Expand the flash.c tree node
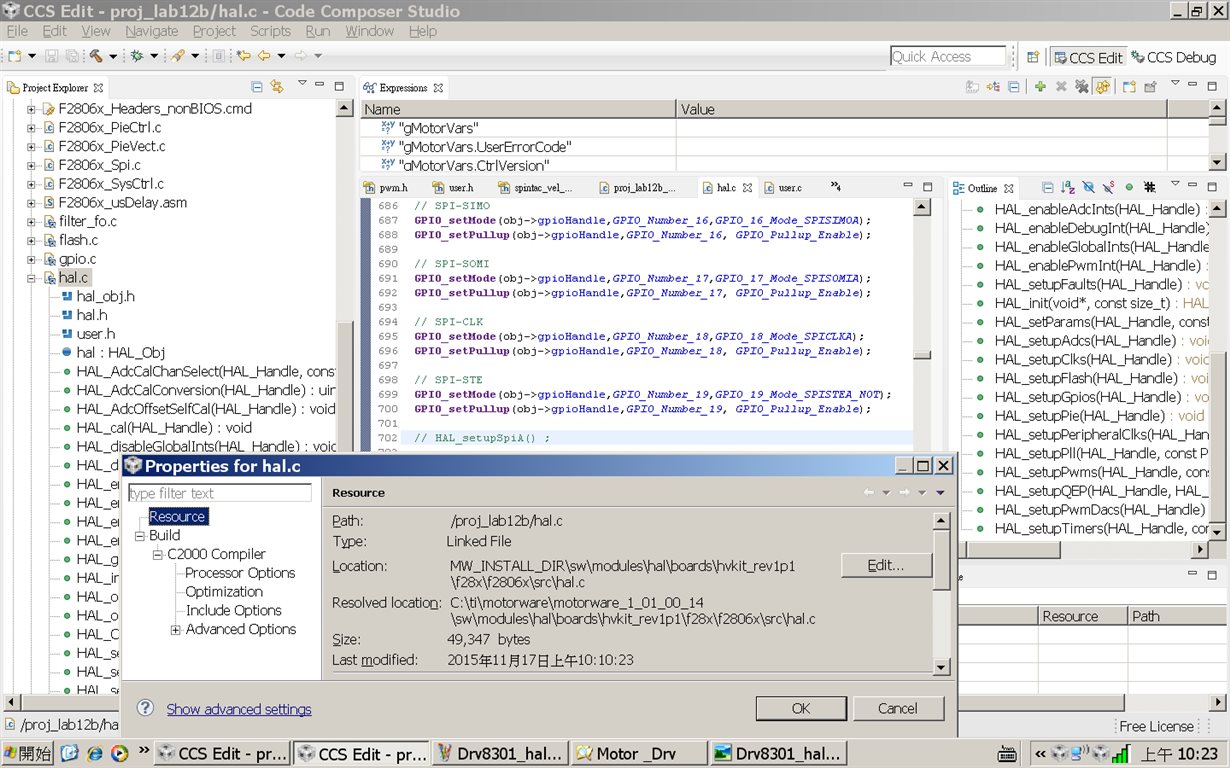1230x768 pixels. tap(31, 240)
